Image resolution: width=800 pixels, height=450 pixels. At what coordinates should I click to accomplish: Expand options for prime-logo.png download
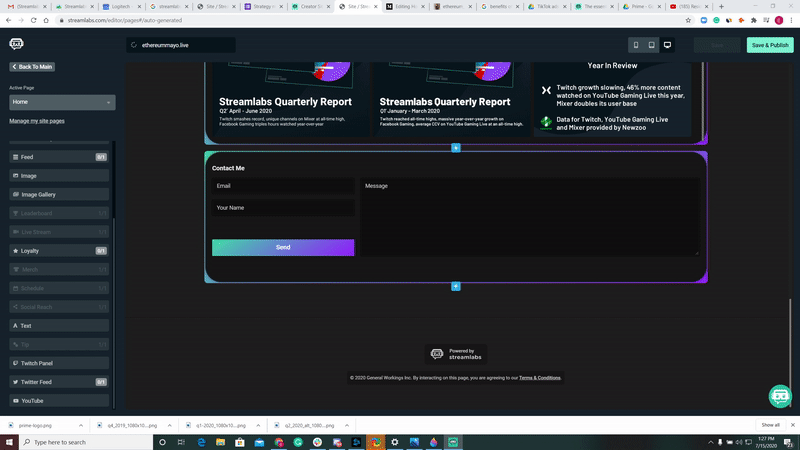coord(81,425)
